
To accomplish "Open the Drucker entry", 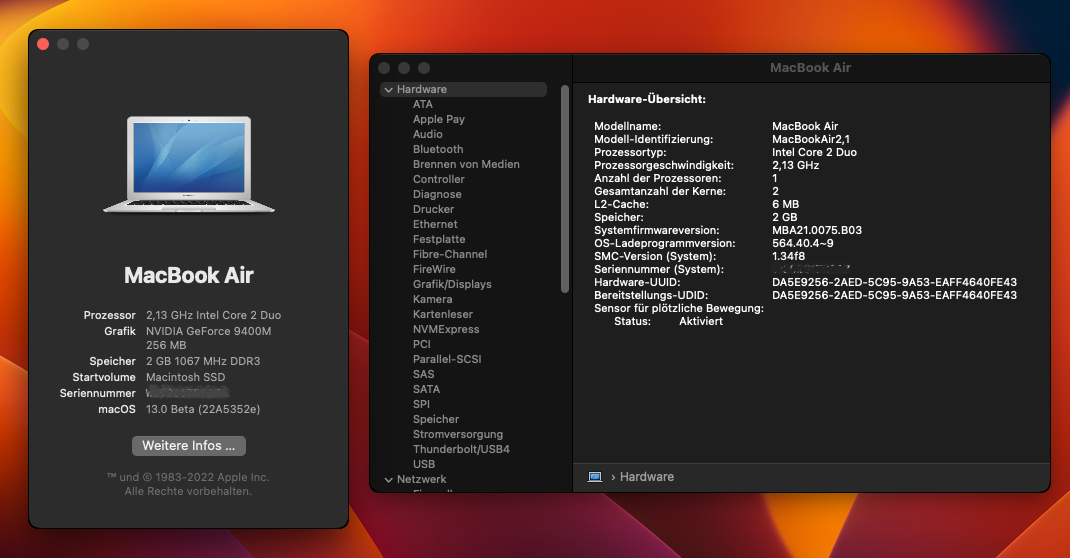I will pos(433,209).
